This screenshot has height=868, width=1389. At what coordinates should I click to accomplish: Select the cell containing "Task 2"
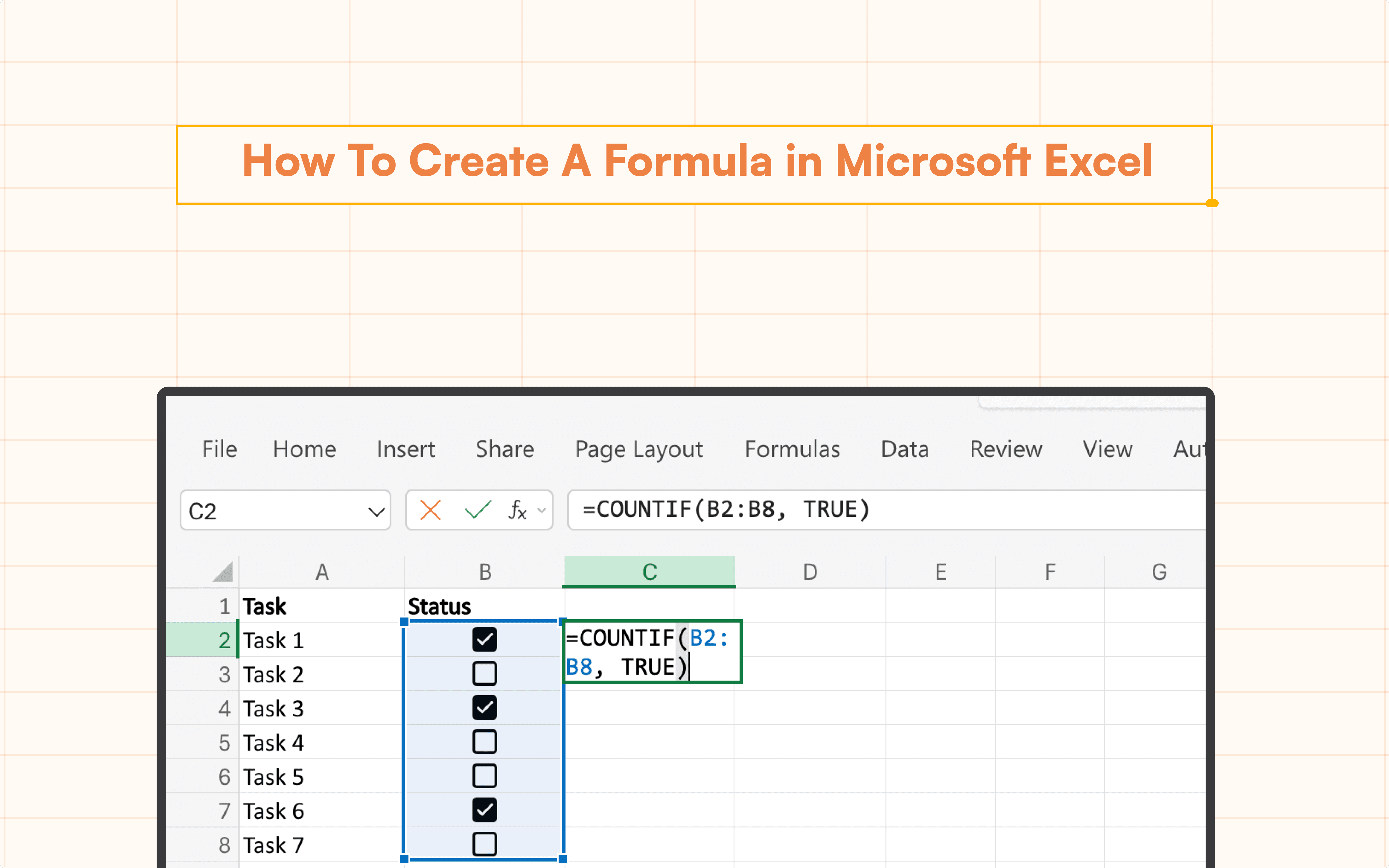coord(322,674)
